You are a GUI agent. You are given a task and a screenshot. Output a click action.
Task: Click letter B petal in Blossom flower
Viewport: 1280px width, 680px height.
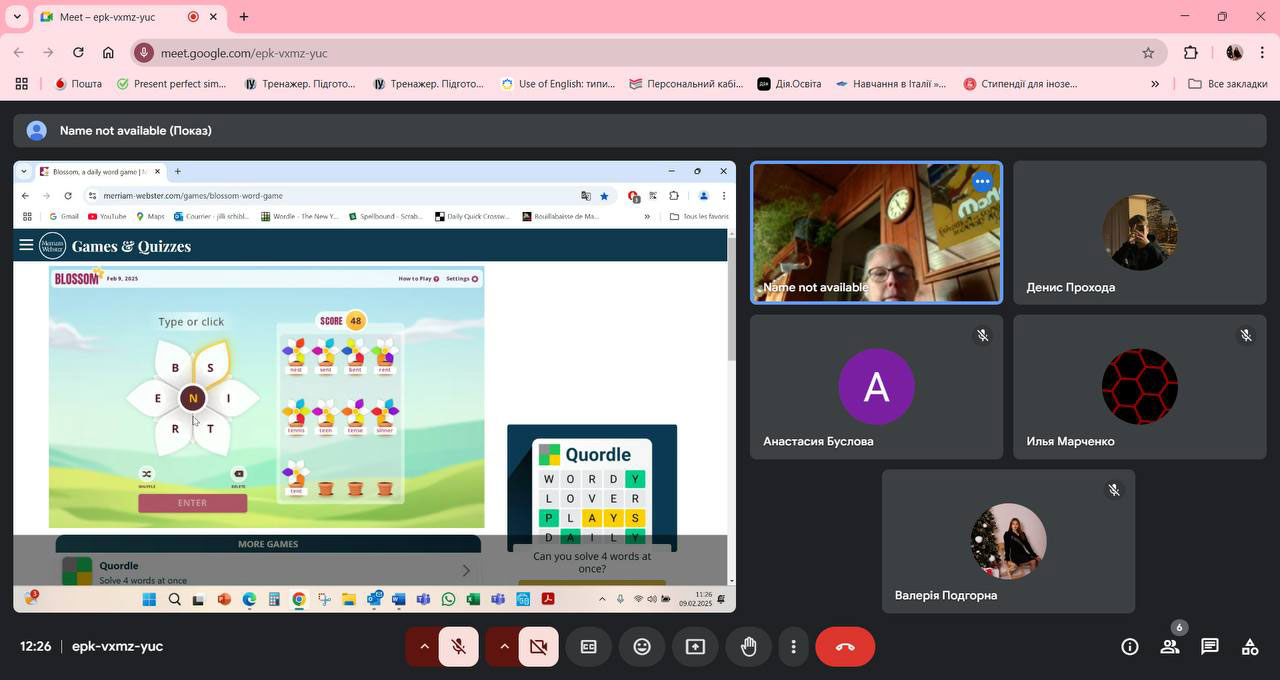pyautogui.click(x=175, y=367)
